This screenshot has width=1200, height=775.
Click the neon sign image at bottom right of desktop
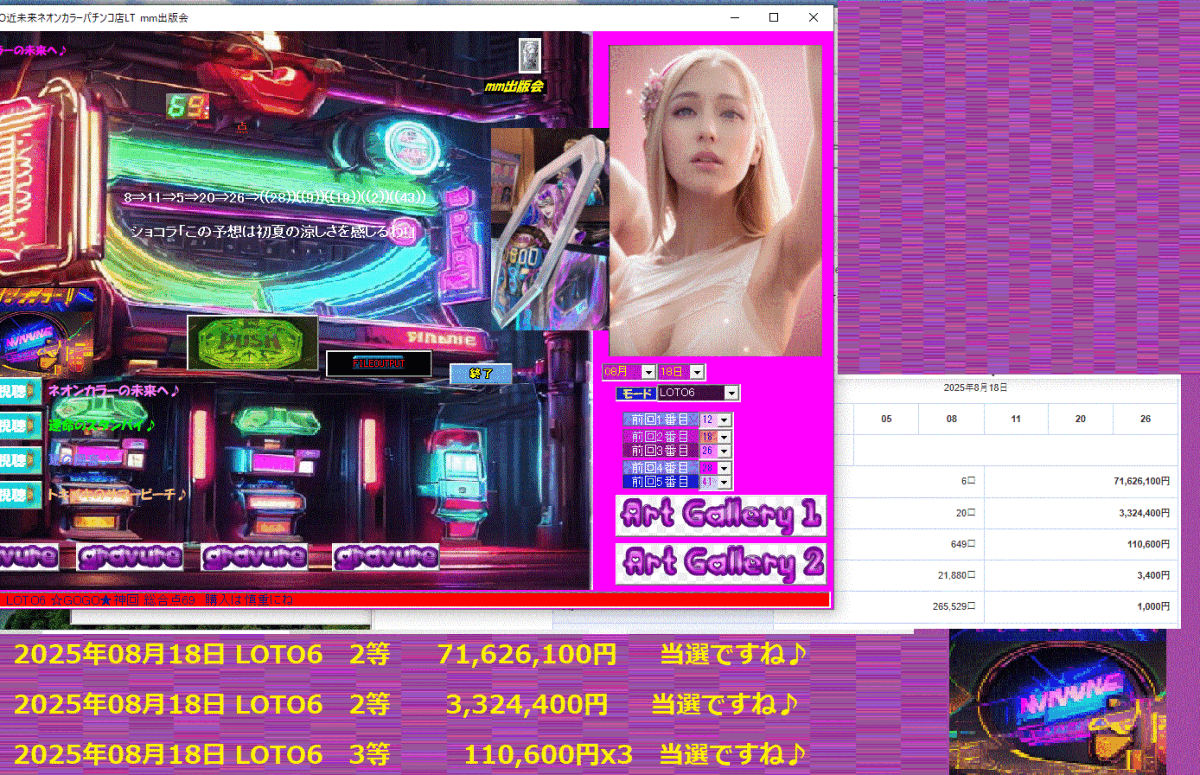click(1057, 702)
